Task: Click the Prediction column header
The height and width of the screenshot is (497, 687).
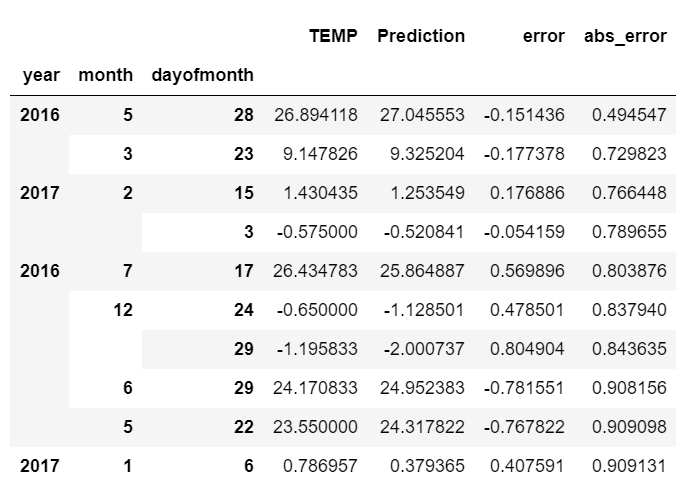Action: pos(421,36)
